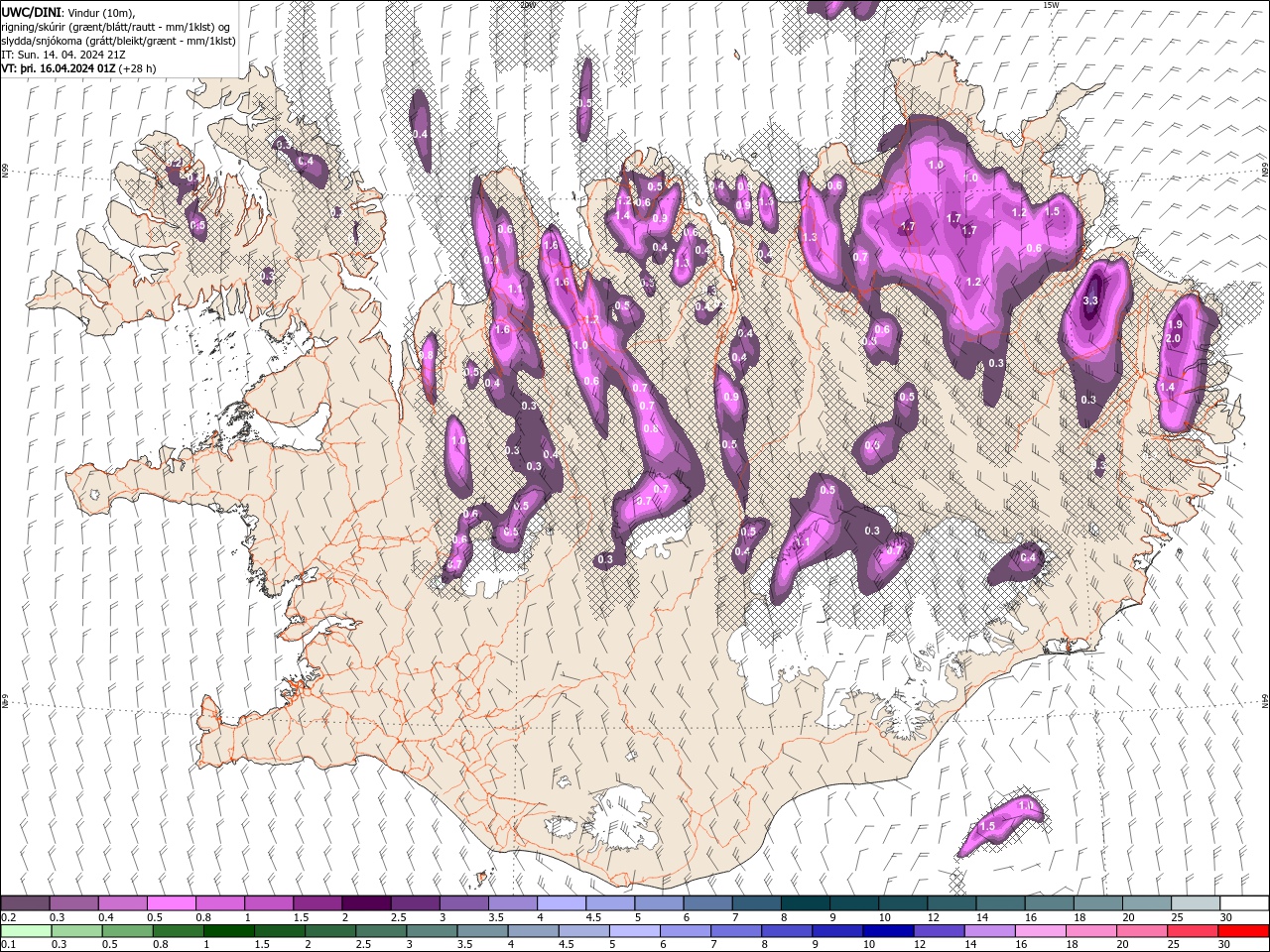
Task: Click the 15W longitude label
Action: click(1051, 5)
